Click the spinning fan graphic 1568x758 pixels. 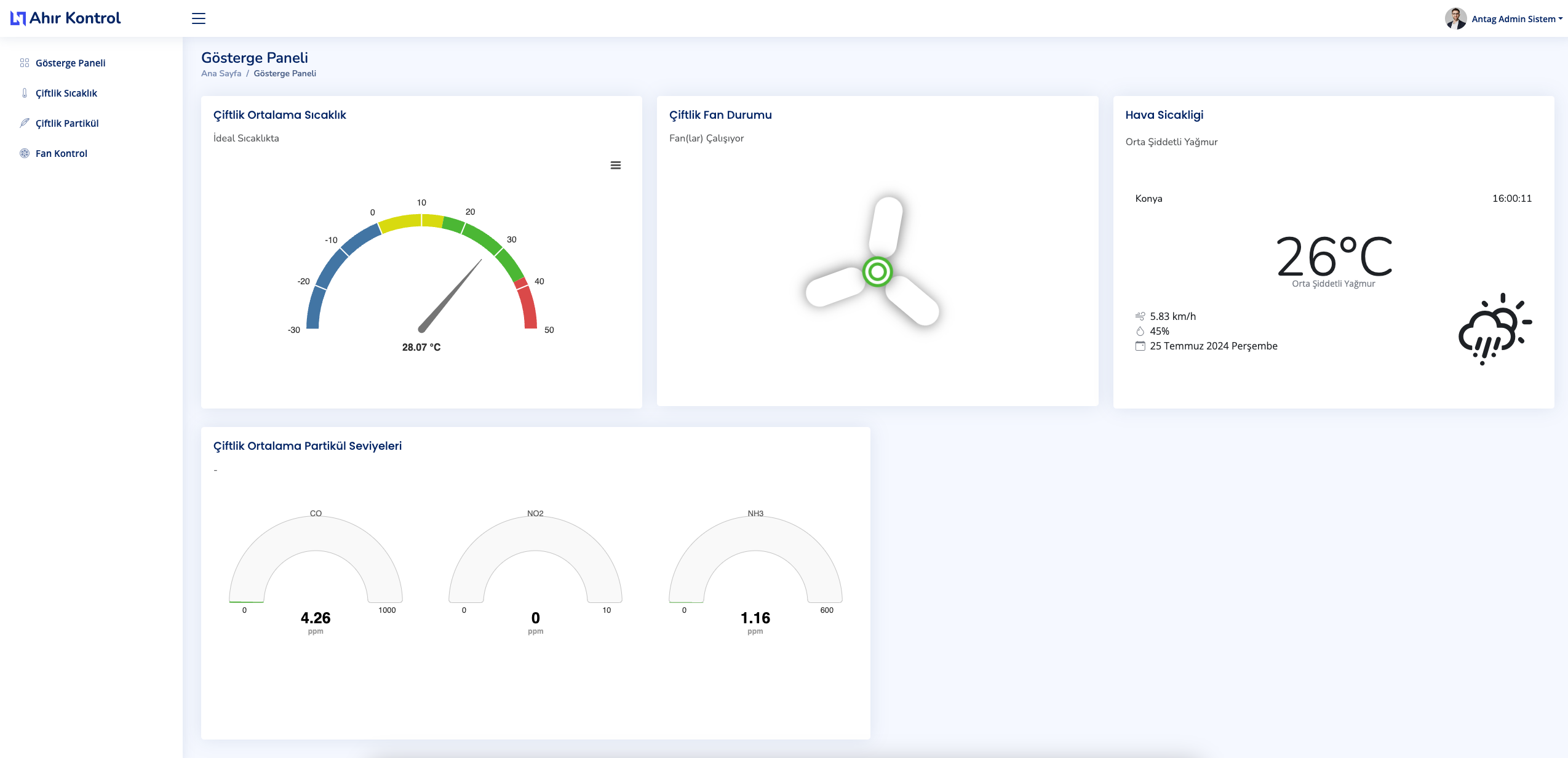(877, 271)
